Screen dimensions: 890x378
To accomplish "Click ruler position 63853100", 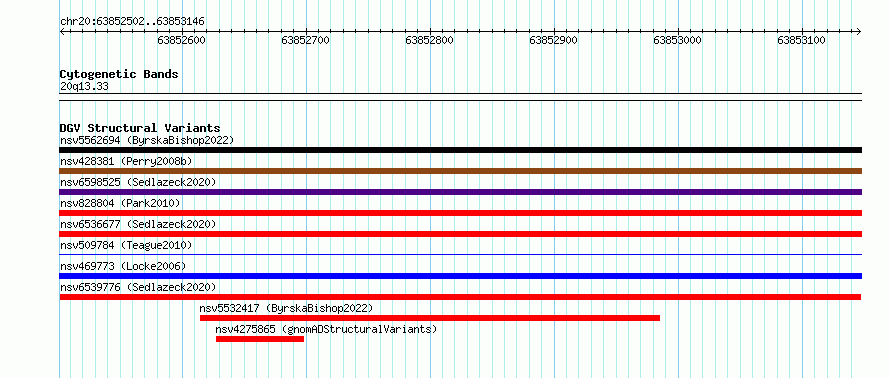I will [801, 40].
